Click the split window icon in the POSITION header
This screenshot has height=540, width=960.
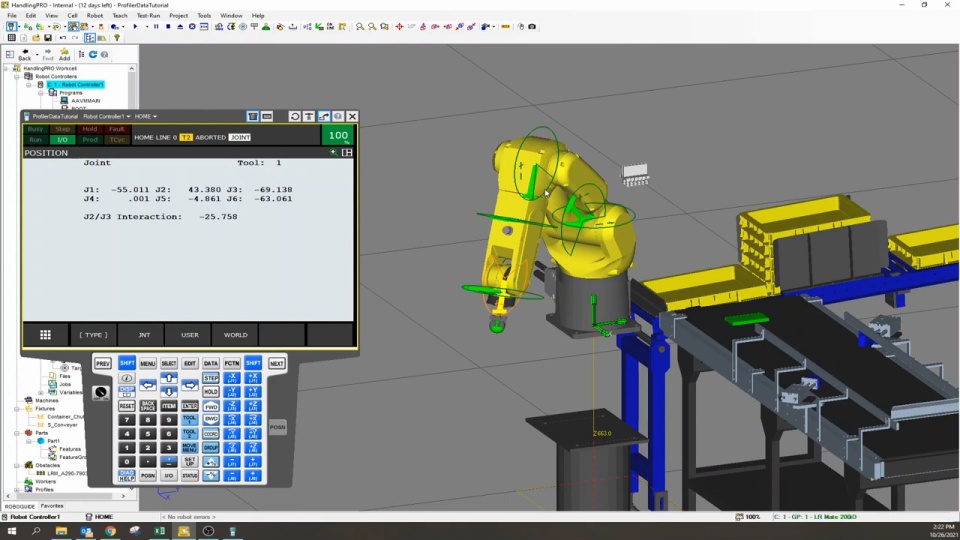(x=347, y=153)
